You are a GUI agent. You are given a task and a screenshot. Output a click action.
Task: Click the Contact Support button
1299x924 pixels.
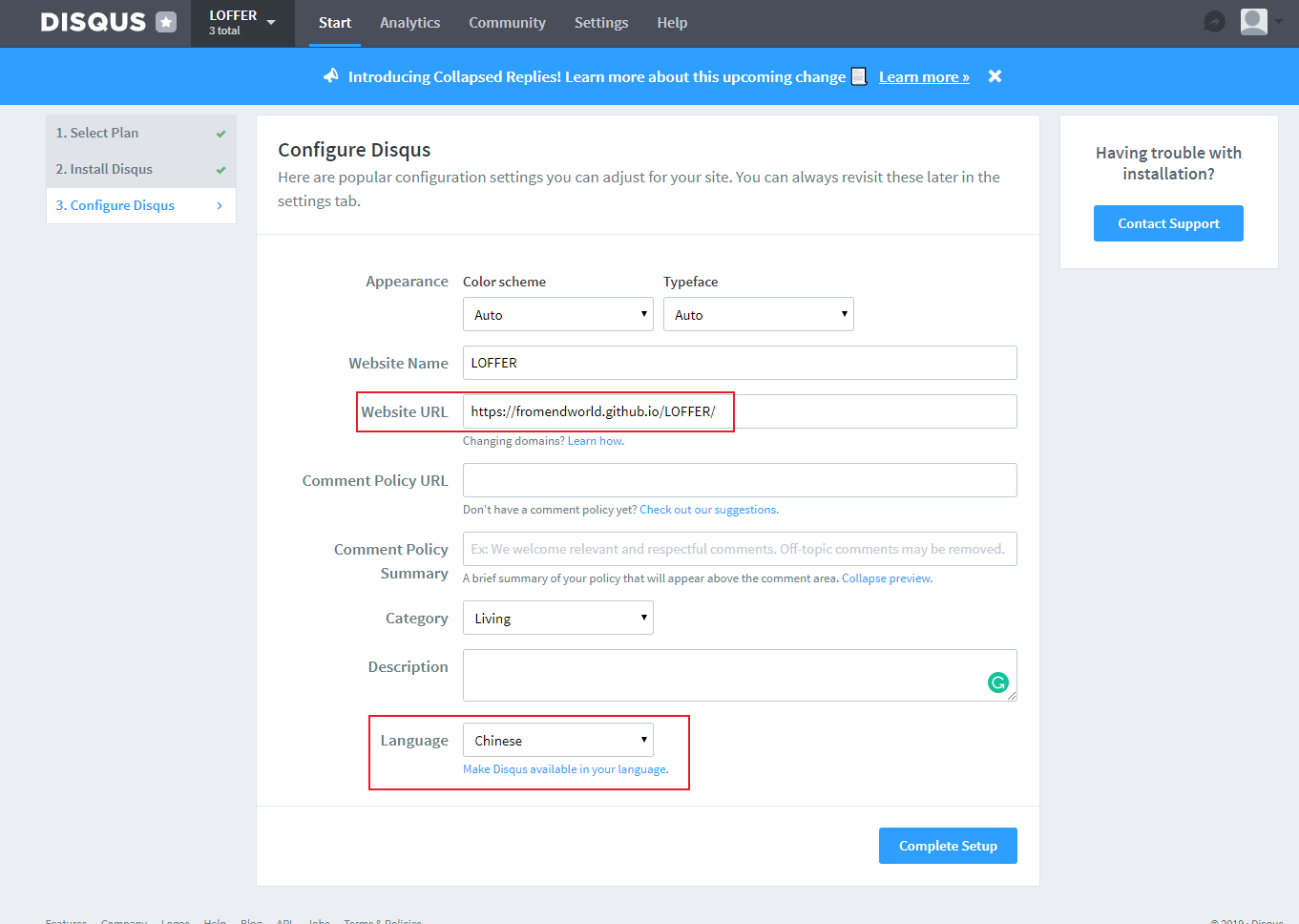[x=1168, y=223]
